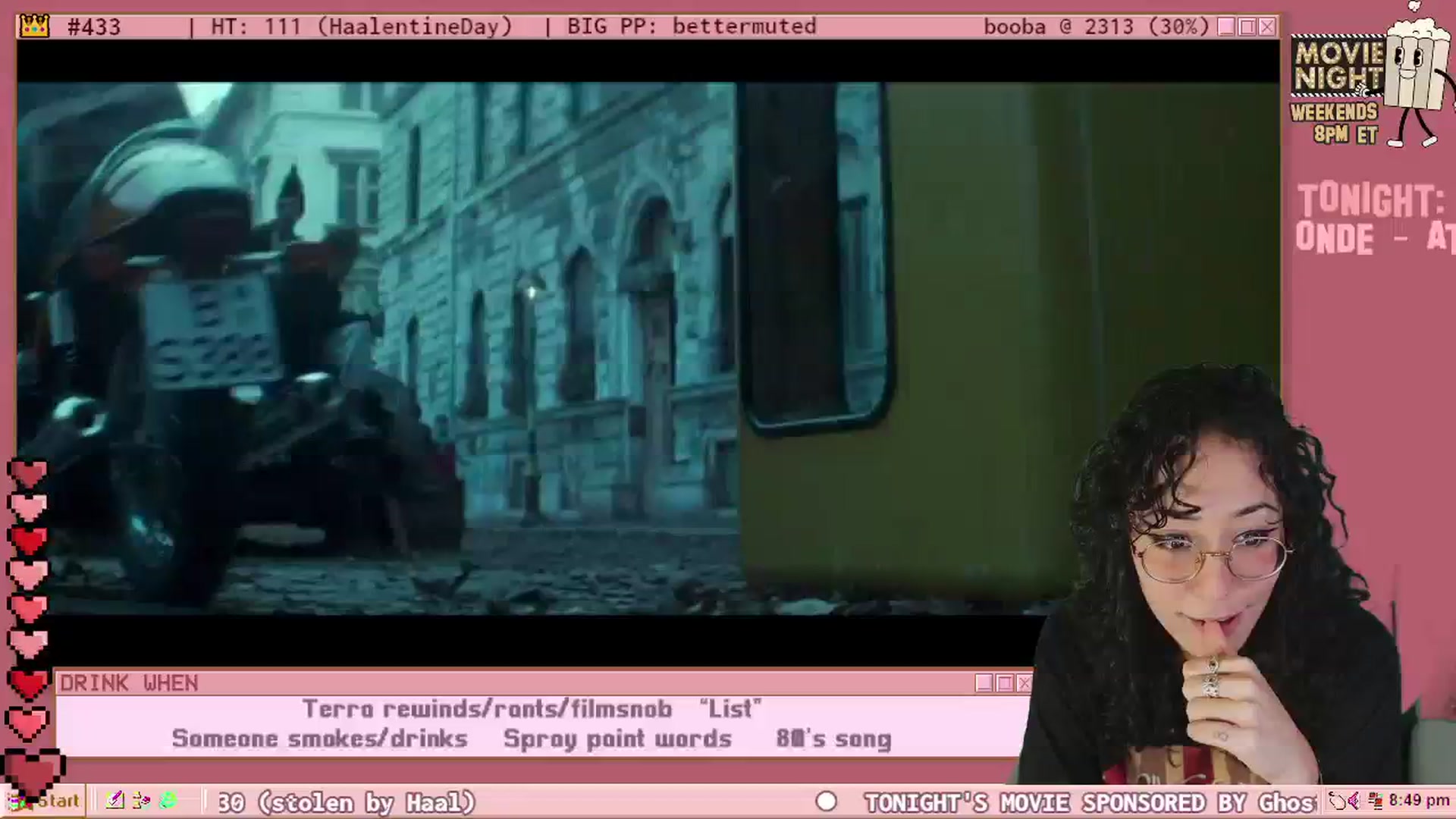The height and width of the screenshot is (819, 1456).
Task: Open the Start menu button
Action: point(43,801)
